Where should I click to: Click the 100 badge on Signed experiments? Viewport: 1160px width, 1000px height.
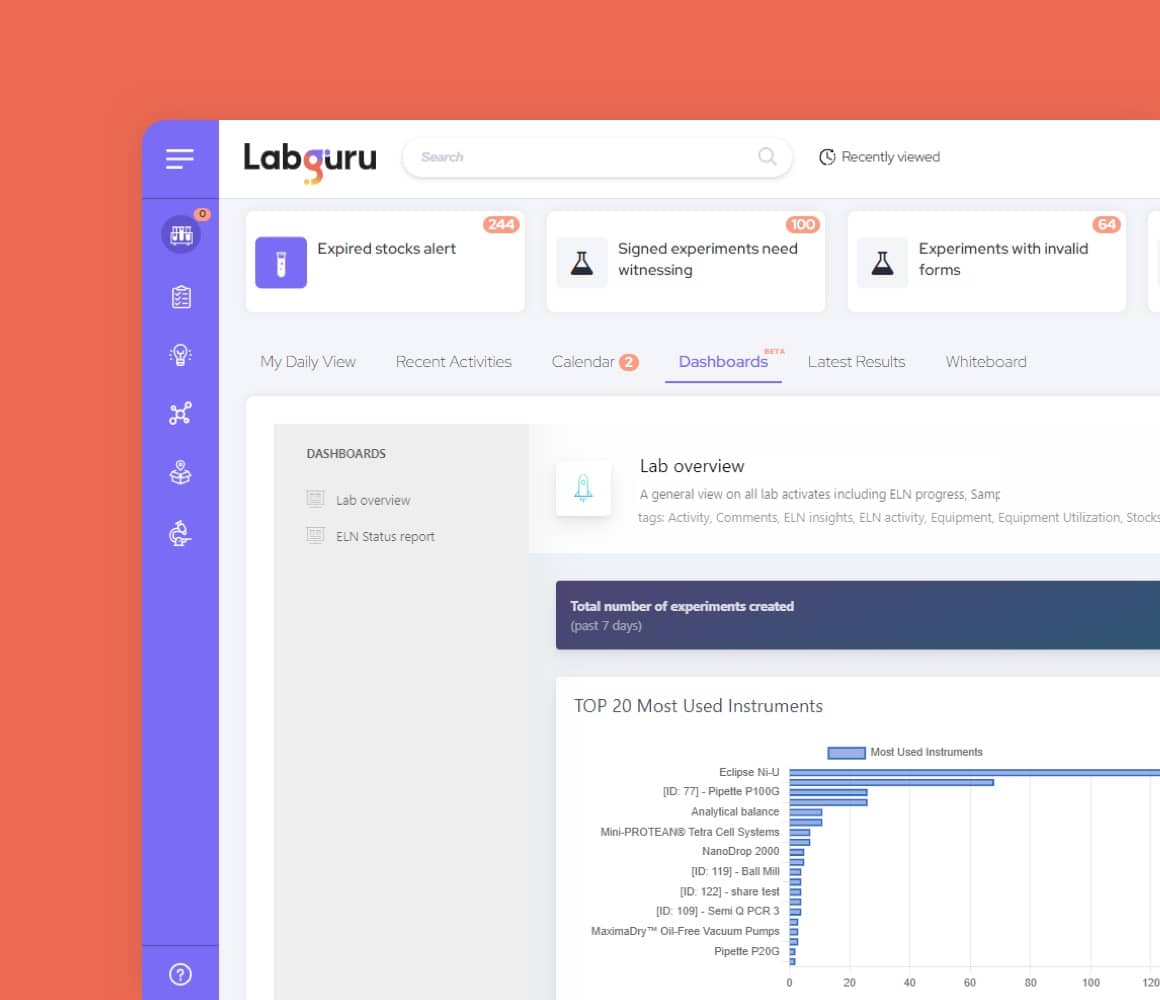pos(803,224)
